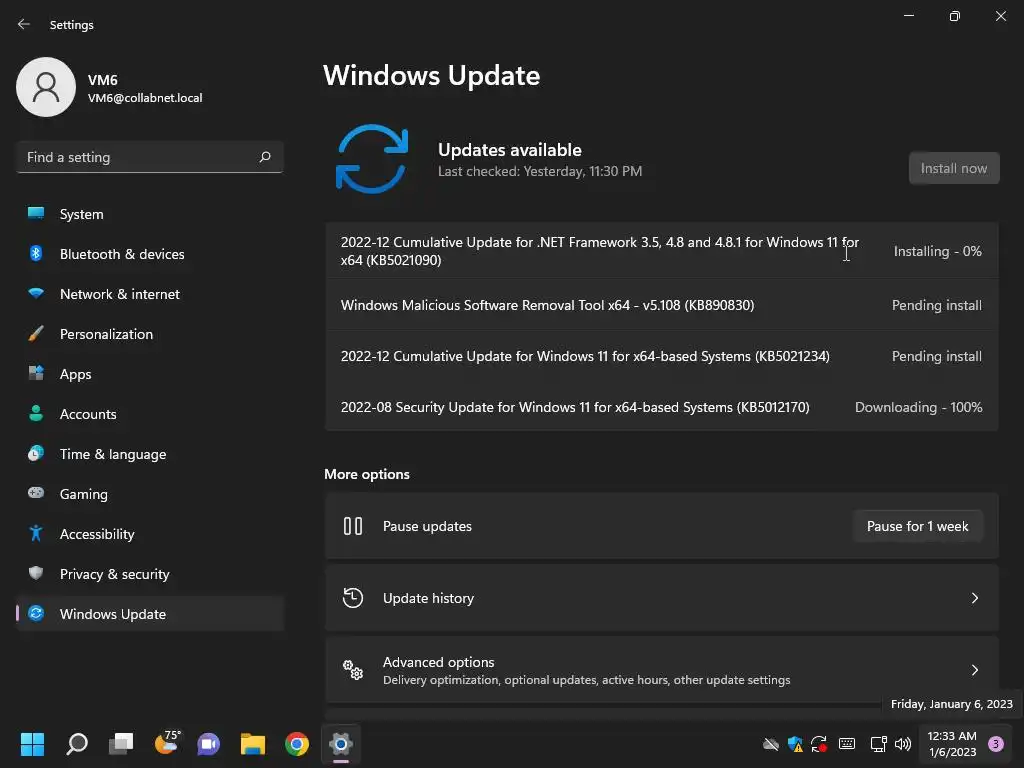
Task: Click the Pause for 1 week button
Action: (x=917, y=526)
